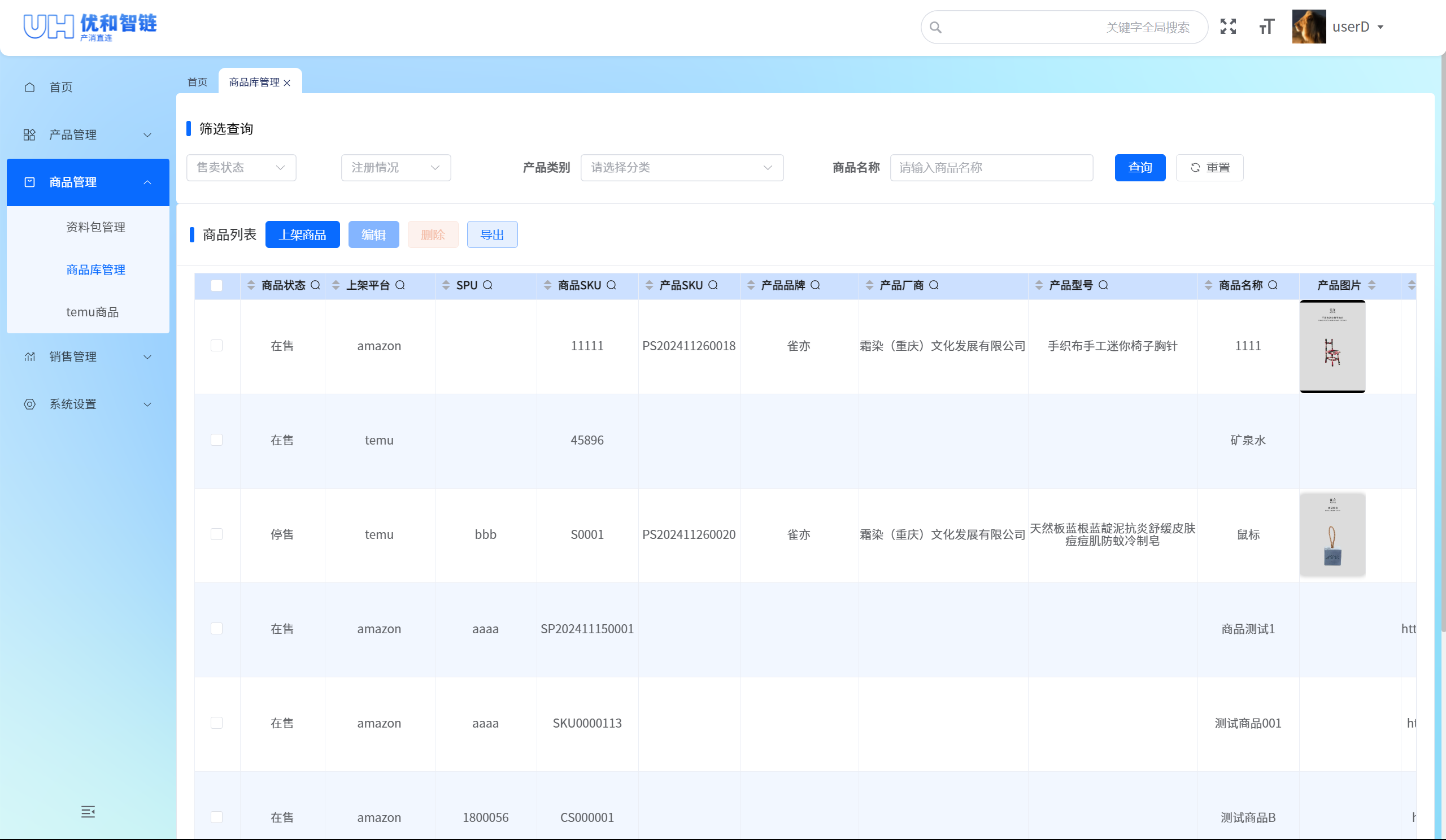Open the temu商品 submenu item
This screenshot has width=1446, height=840.
tap(93, 312)
